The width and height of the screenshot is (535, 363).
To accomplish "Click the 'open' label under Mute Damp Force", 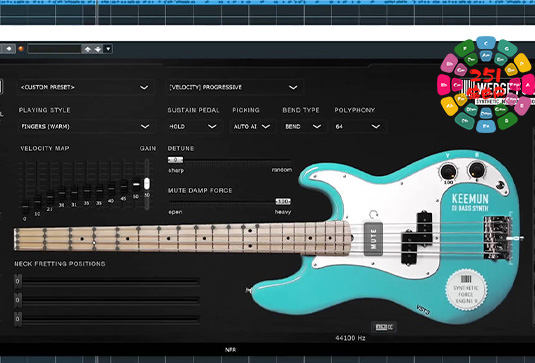I will pyautogui.click(x=175, y=212).
